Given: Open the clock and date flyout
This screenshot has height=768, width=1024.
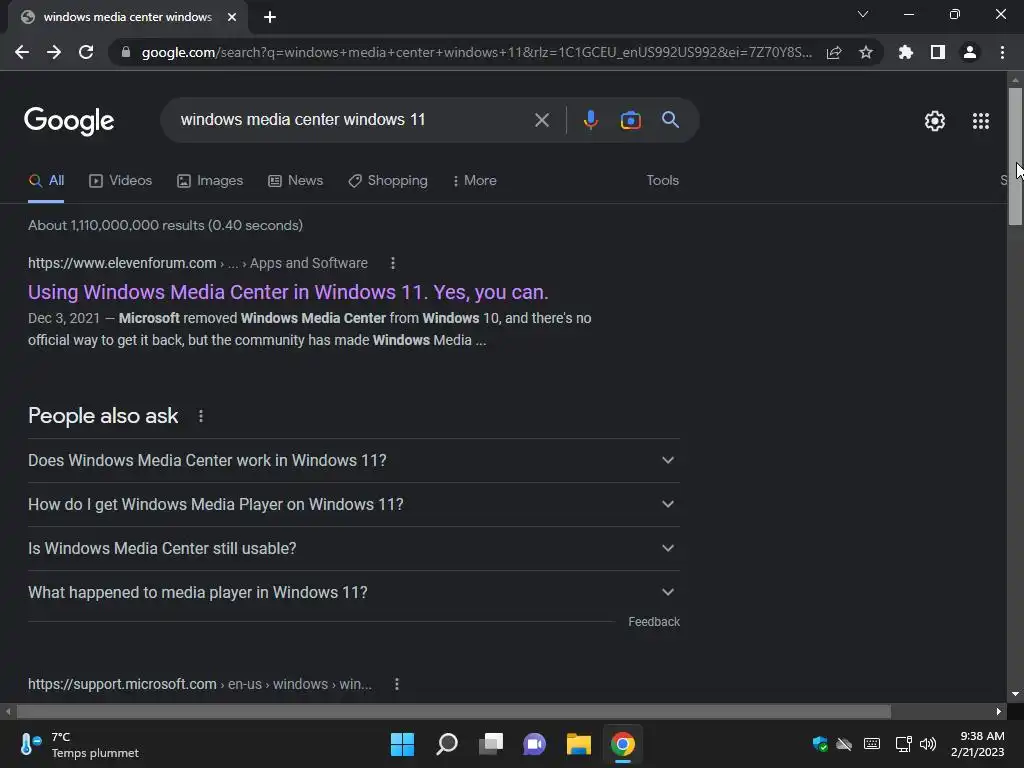Looking at the screenshot, I should point(978,744).
